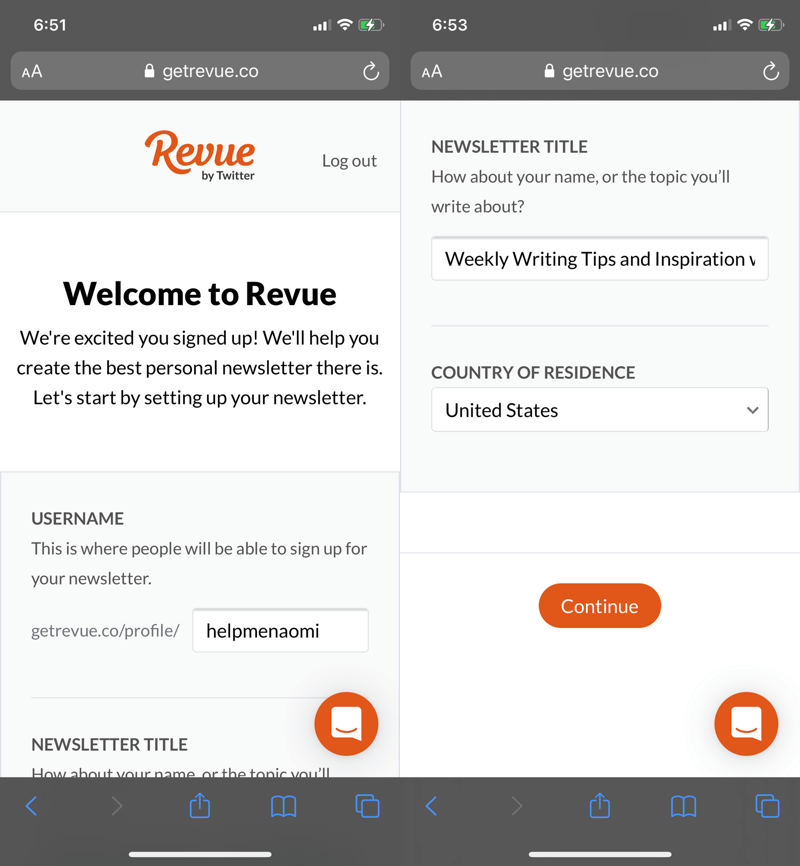The image size is (800, 866).
Task: Click the 'COUNTRY OF RESIDENCE' label
Action: (x=533, y=373)
